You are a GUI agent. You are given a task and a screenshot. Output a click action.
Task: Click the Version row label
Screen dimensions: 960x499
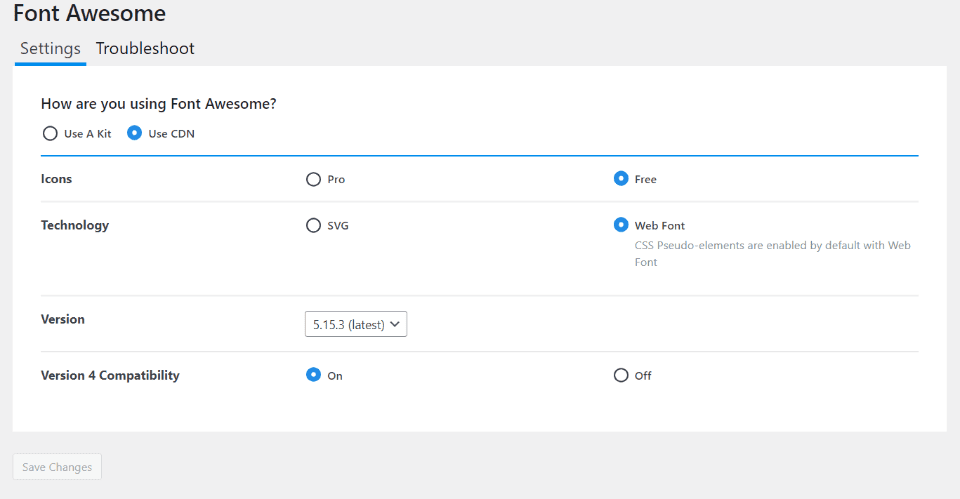pos(63,320)
